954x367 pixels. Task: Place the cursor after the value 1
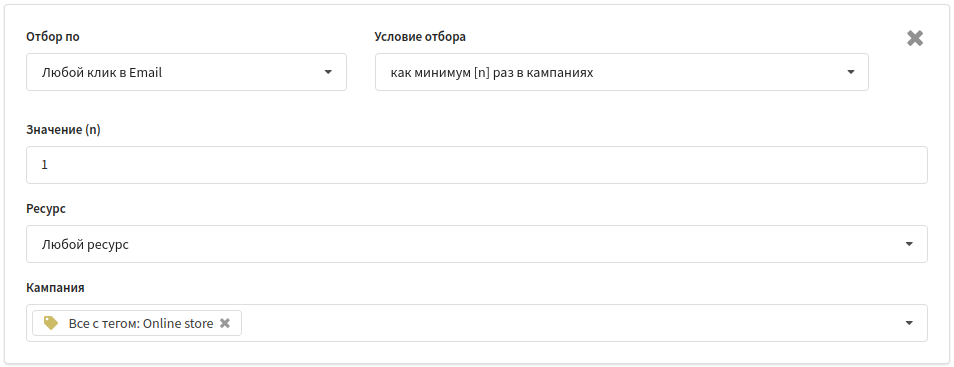click(x=48, y=165)
